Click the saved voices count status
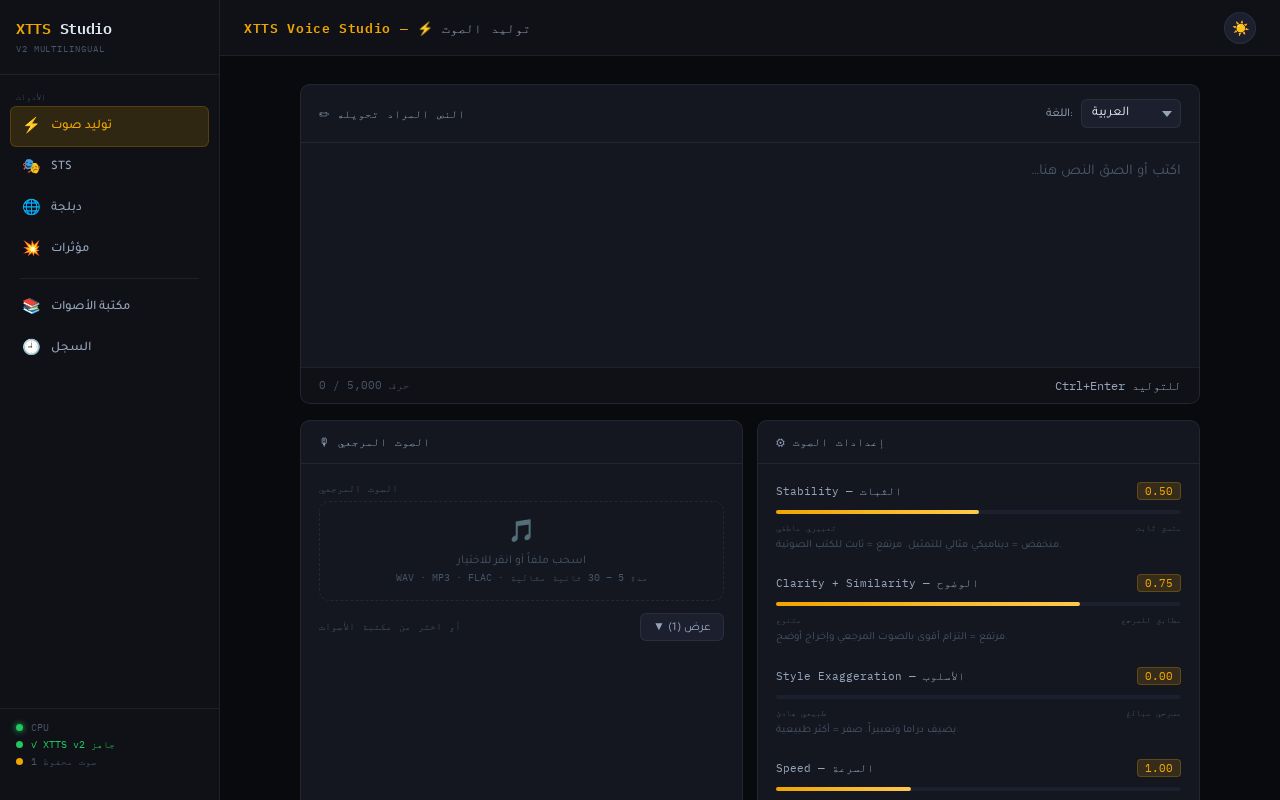Screen dimensions: 1280x800 (64, 762)
